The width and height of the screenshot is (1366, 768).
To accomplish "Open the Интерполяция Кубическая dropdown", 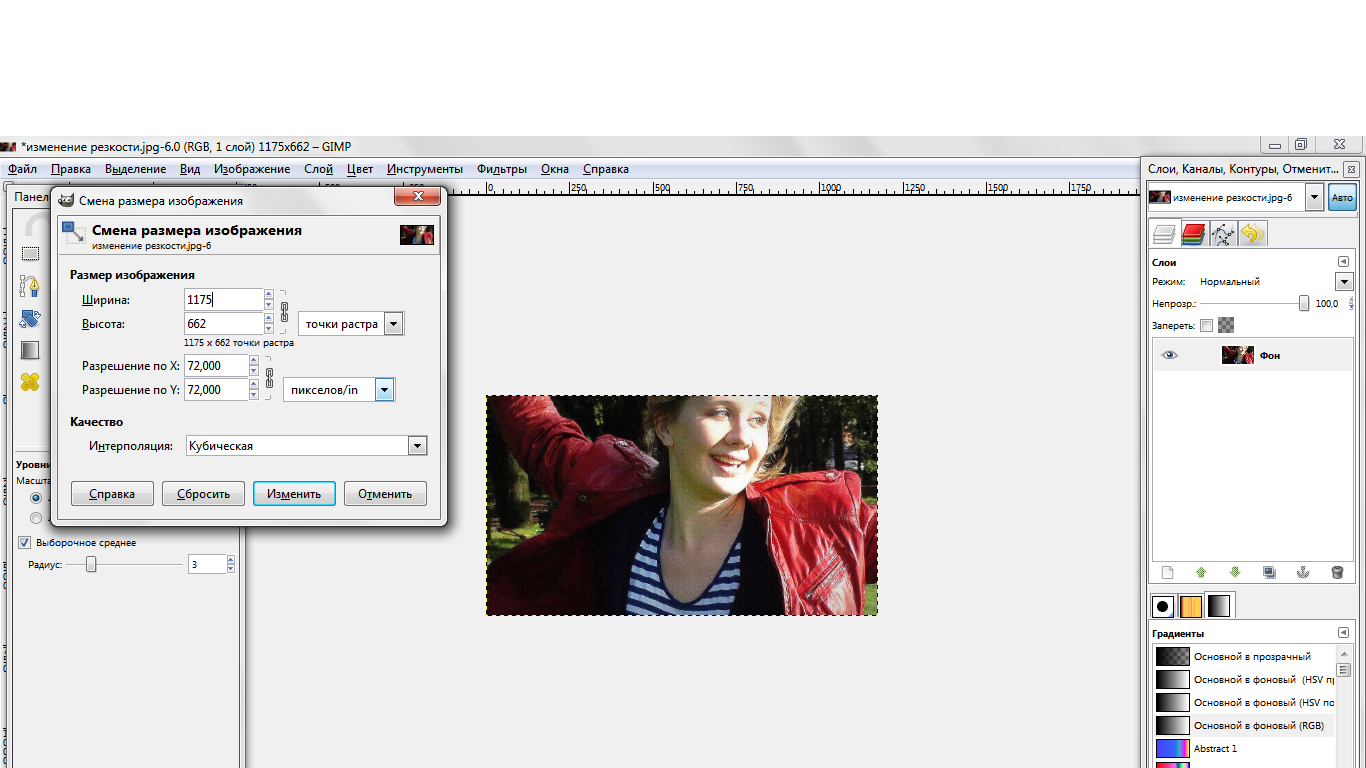I will click(x=307, y=446).
